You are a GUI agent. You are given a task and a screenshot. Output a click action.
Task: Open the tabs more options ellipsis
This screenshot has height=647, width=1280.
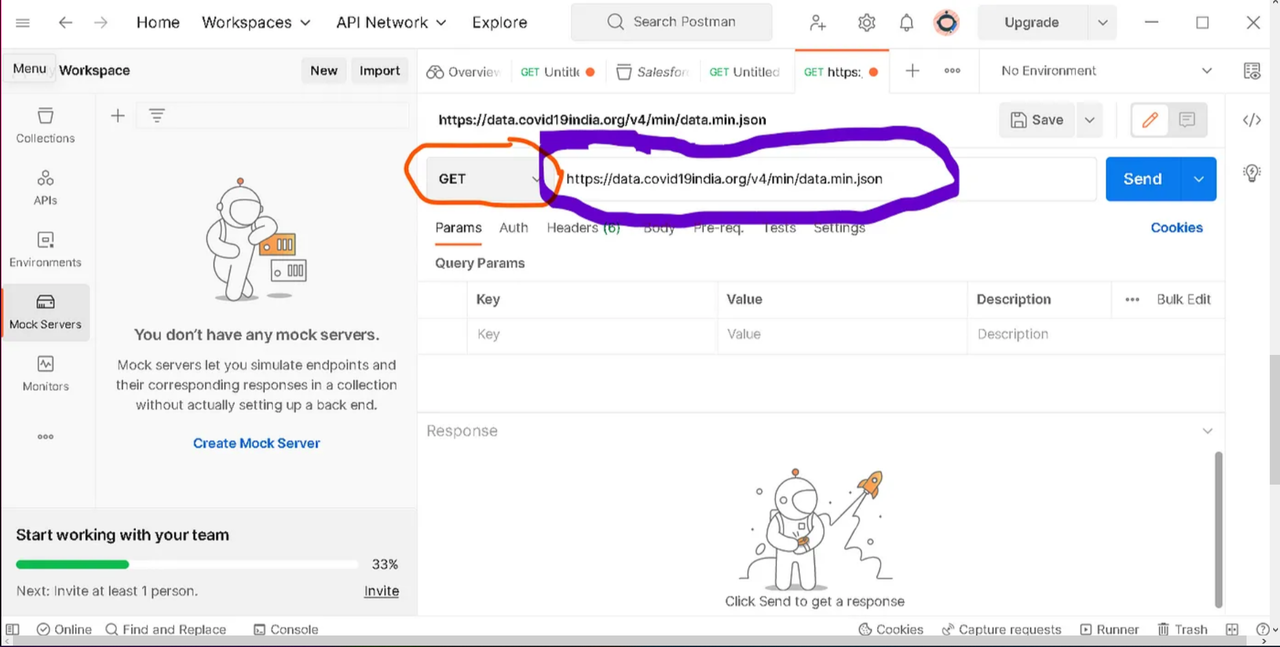pos(952,71)
